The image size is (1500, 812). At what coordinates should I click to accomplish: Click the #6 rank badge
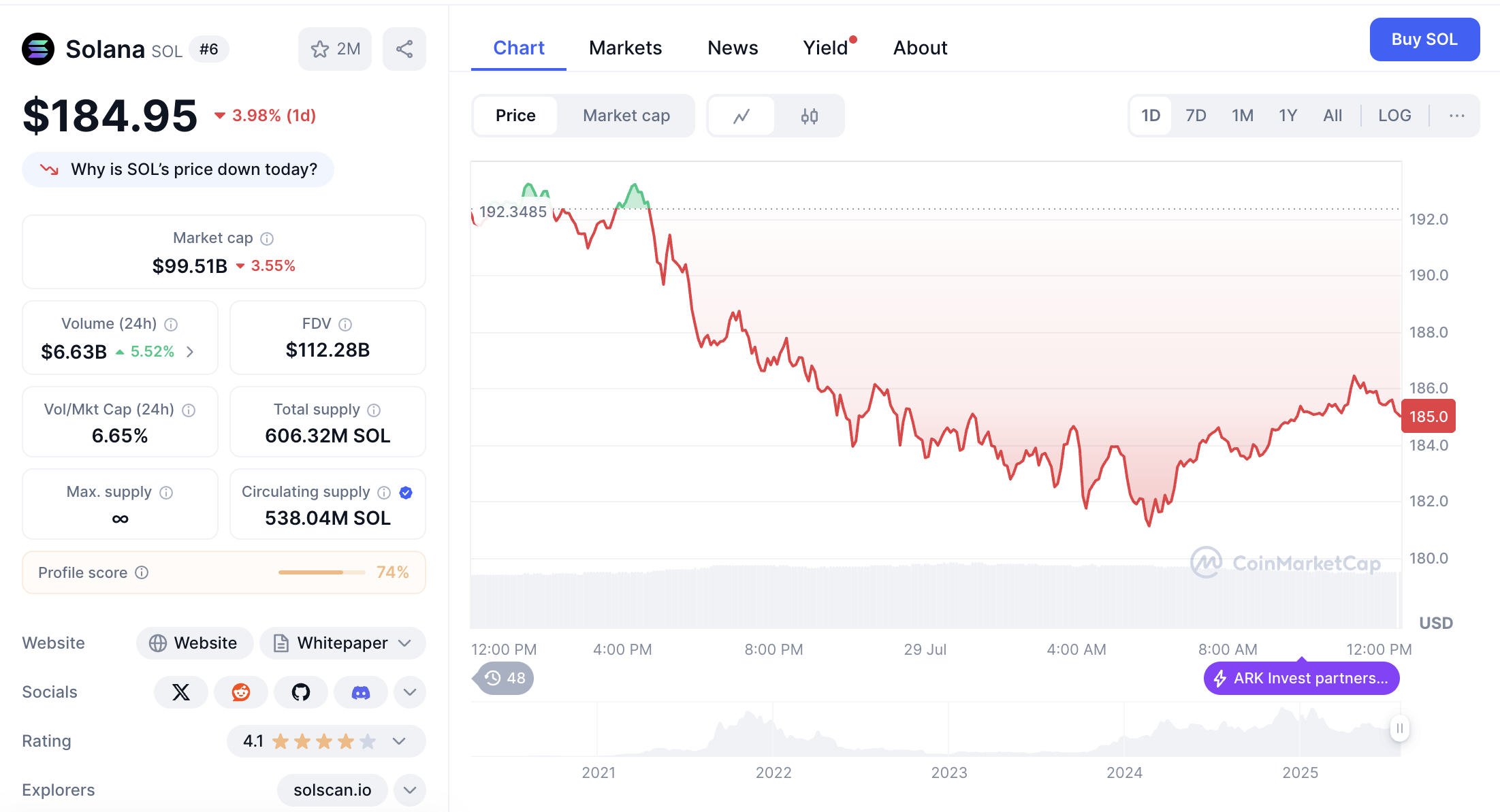208,49
